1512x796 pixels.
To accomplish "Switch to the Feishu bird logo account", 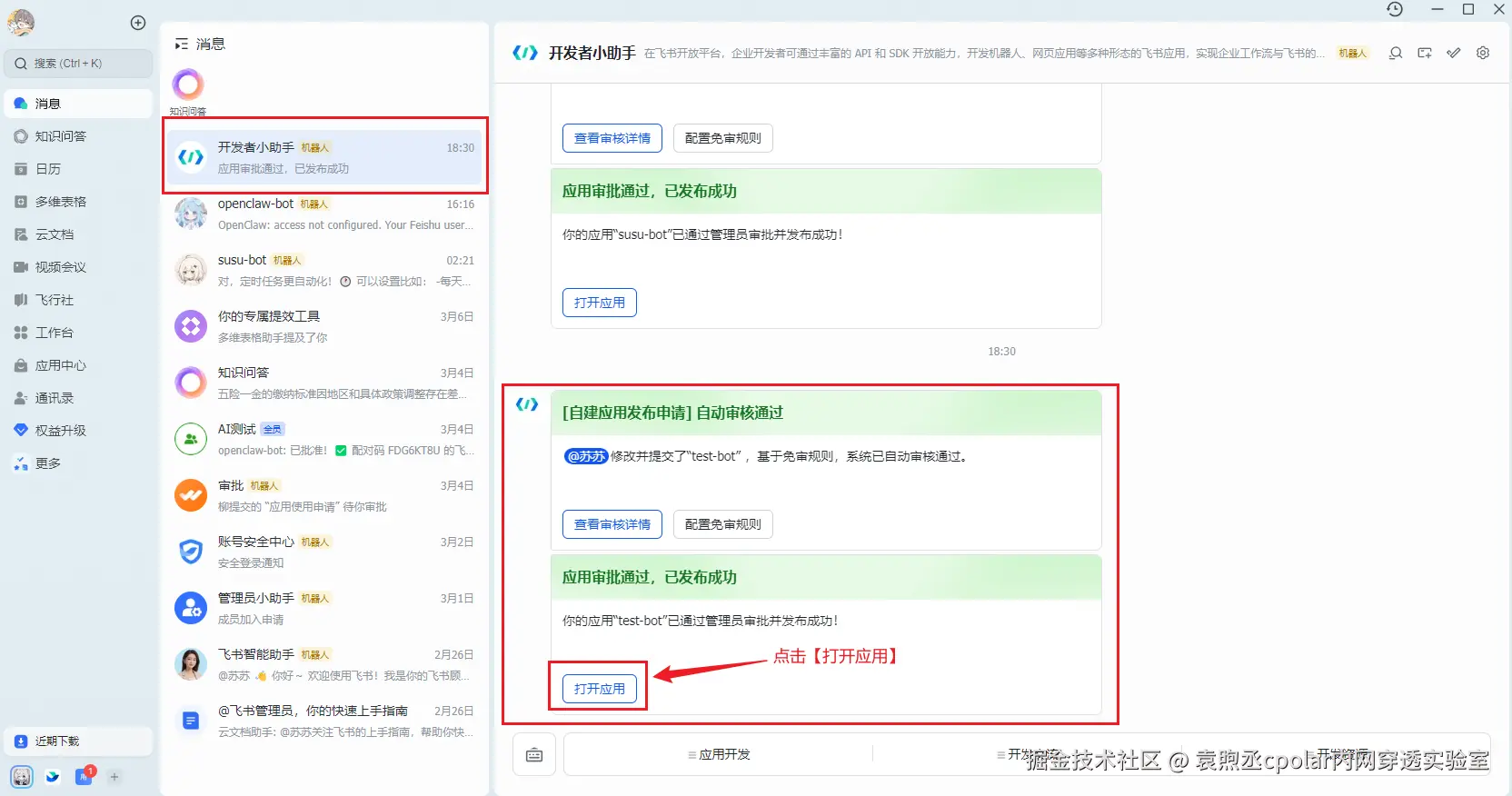I will point(53,777).
